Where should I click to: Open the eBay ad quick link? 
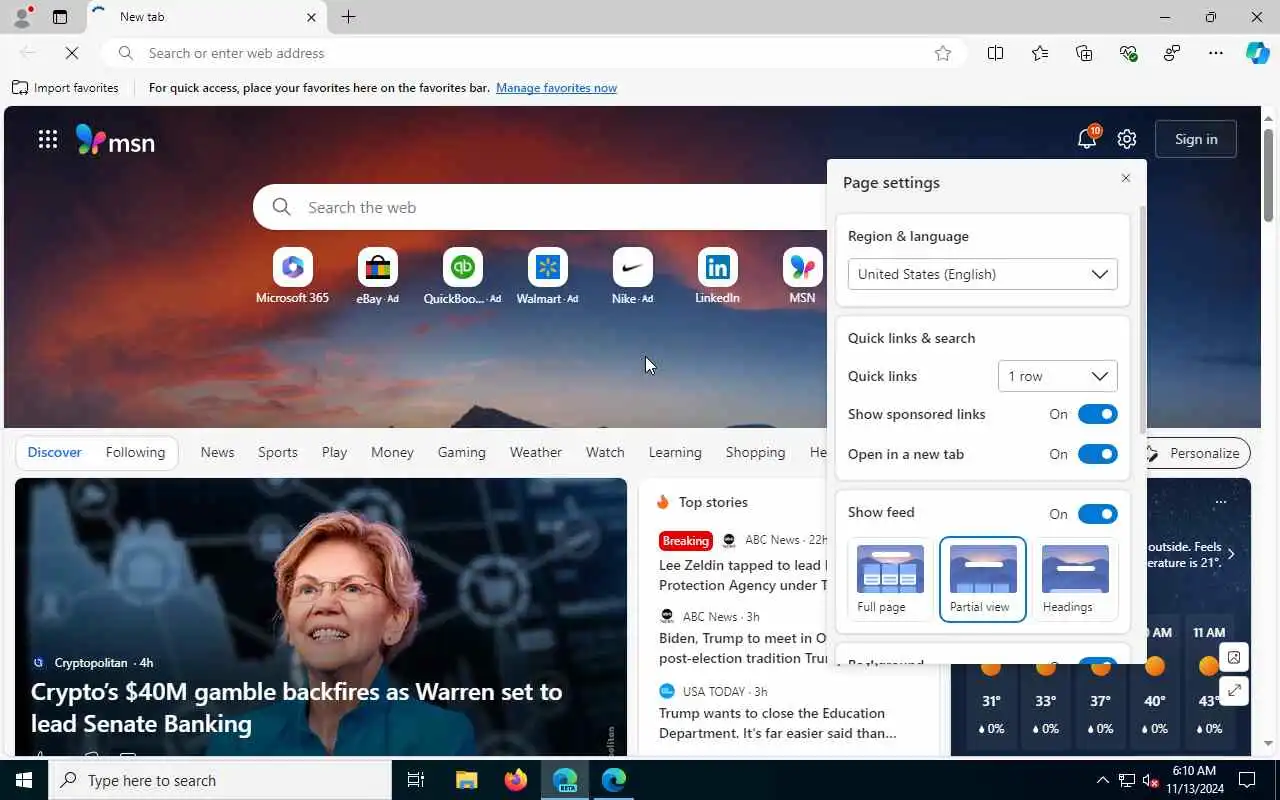(377, 276)
